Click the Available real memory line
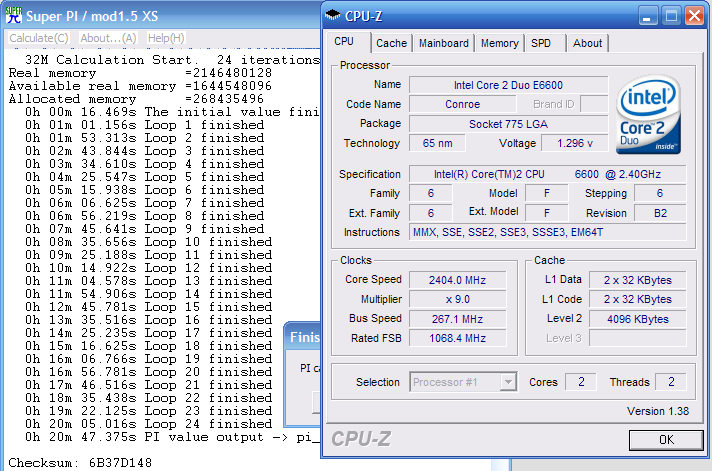 click(x=140, y=86)
